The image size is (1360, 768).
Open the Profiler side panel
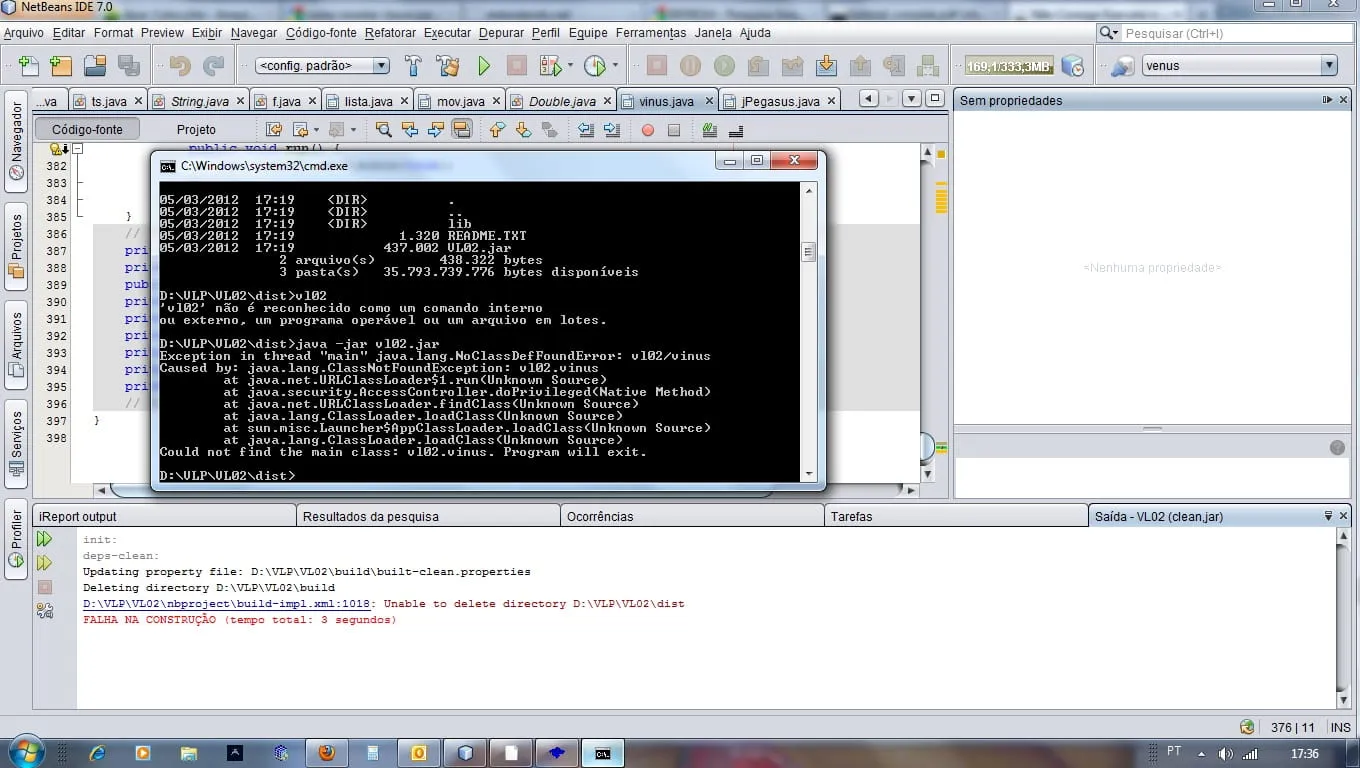[x=16, y=540]
